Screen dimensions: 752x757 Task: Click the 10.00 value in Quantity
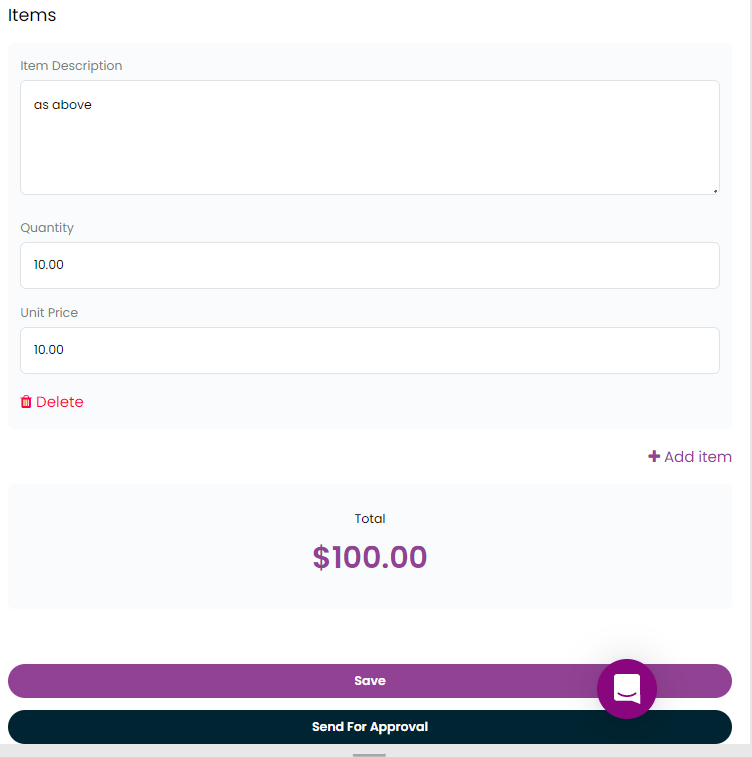click(49, 265)
